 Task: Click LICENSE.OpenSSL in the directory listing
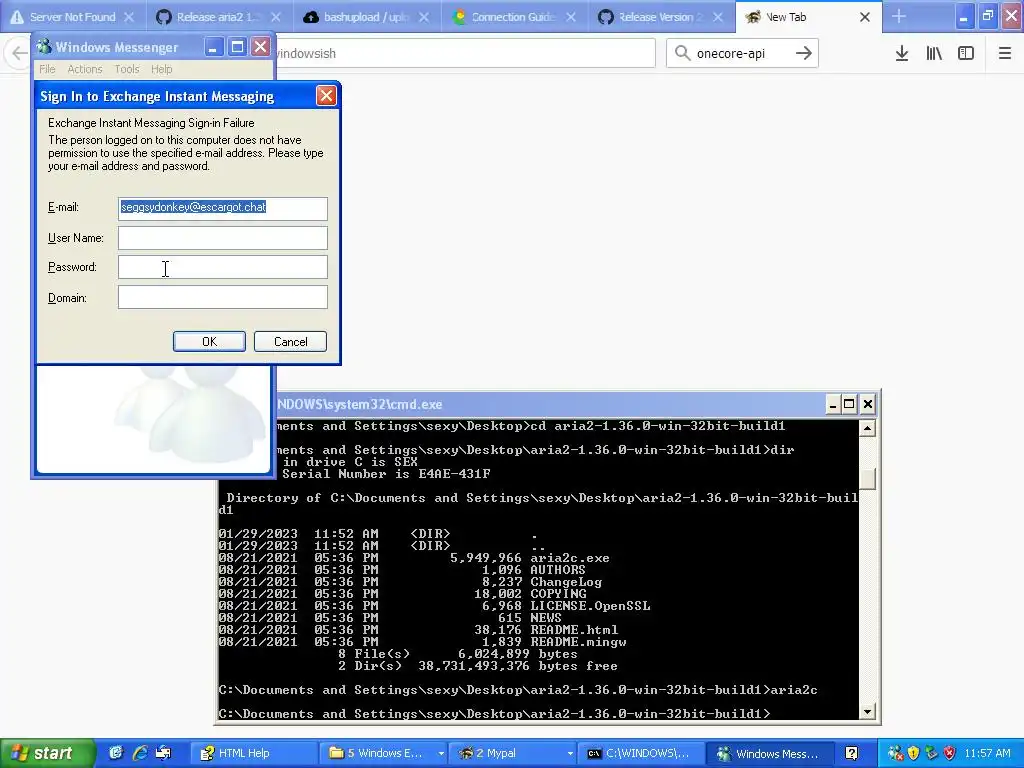(x=590, y=606)
